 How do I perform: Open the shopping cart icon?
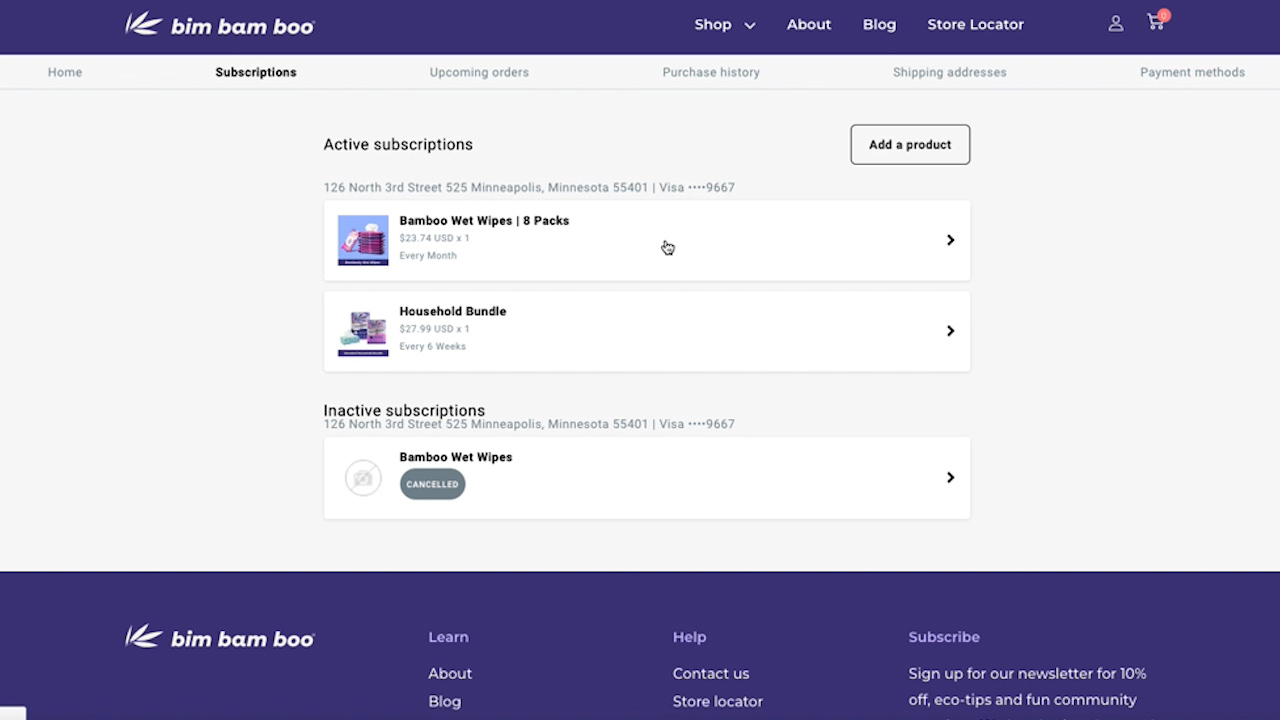1157,21
